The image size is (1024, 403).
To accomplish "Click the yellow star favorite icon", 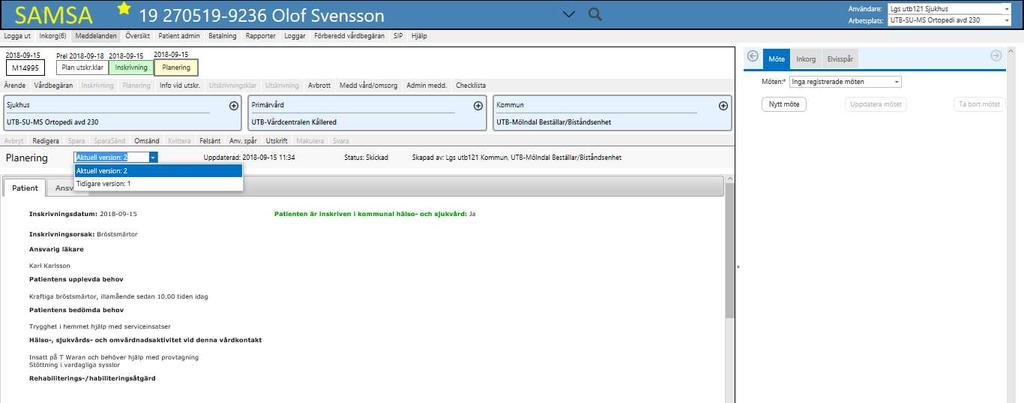I will 123,8.
